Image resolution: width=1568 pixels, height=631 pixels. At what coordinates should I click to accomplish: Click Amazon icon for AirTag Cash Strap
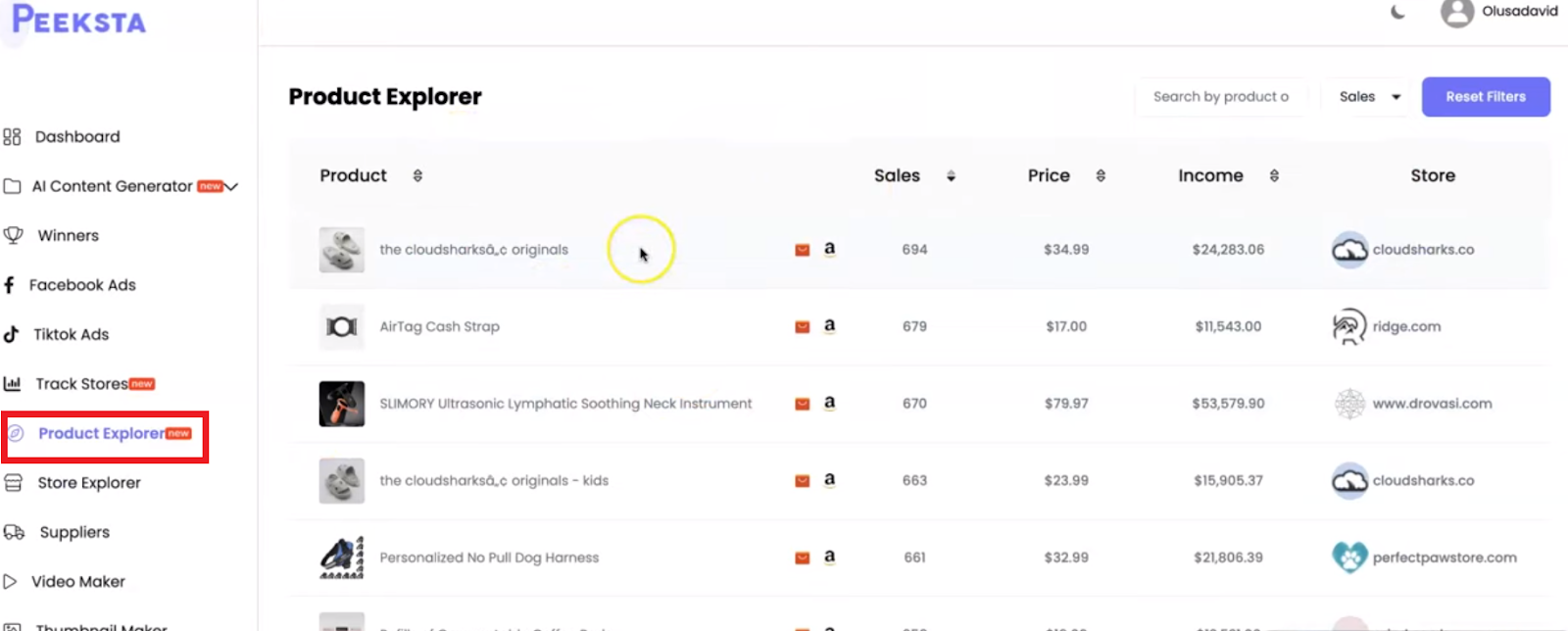point(829,325)
